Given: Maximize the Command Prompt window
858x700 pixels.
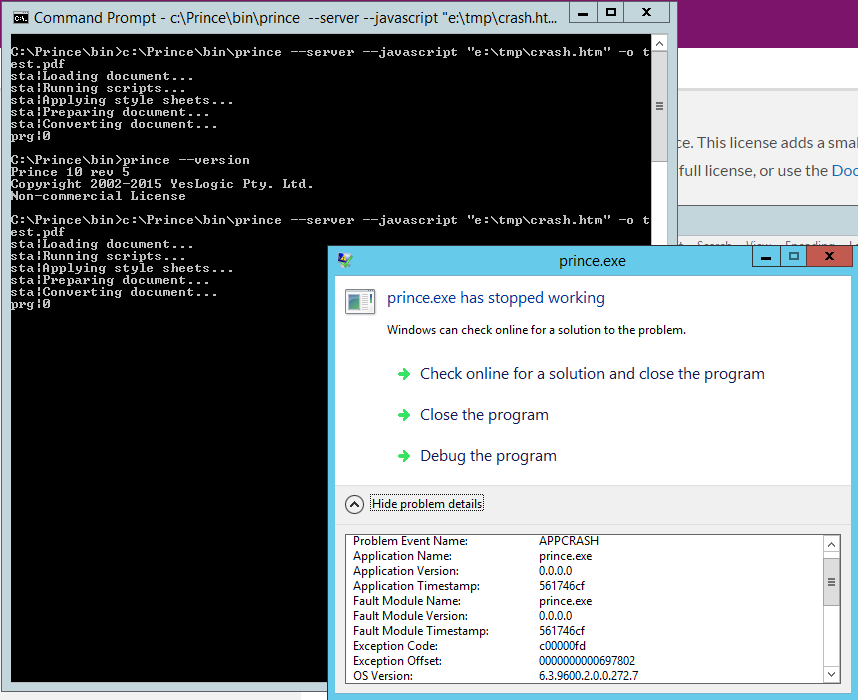Looking at the screenshot, I should (x=611, y=12).
